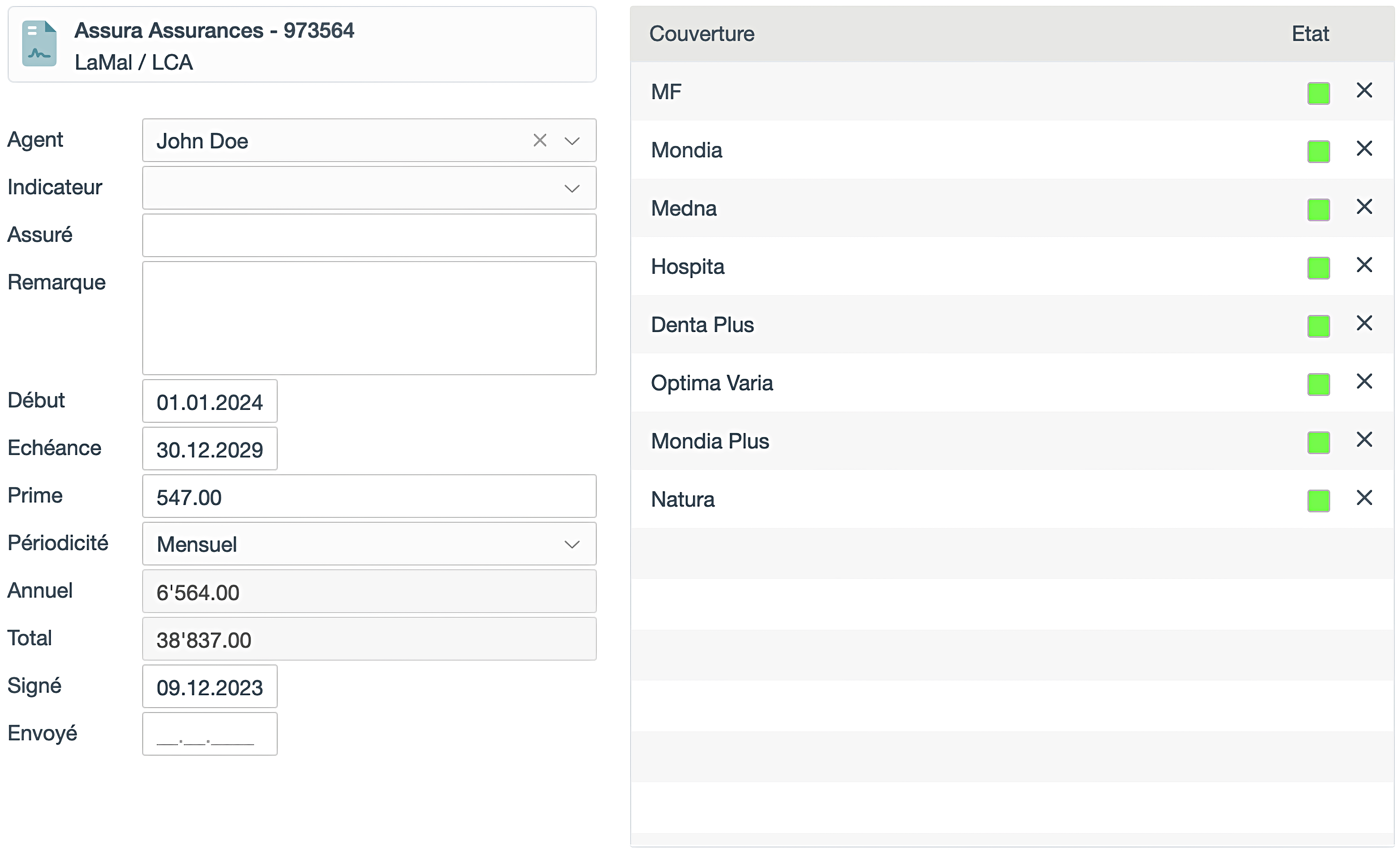Focus the Assuré input field
1400x856 pixels.
[x=369, y=235]
